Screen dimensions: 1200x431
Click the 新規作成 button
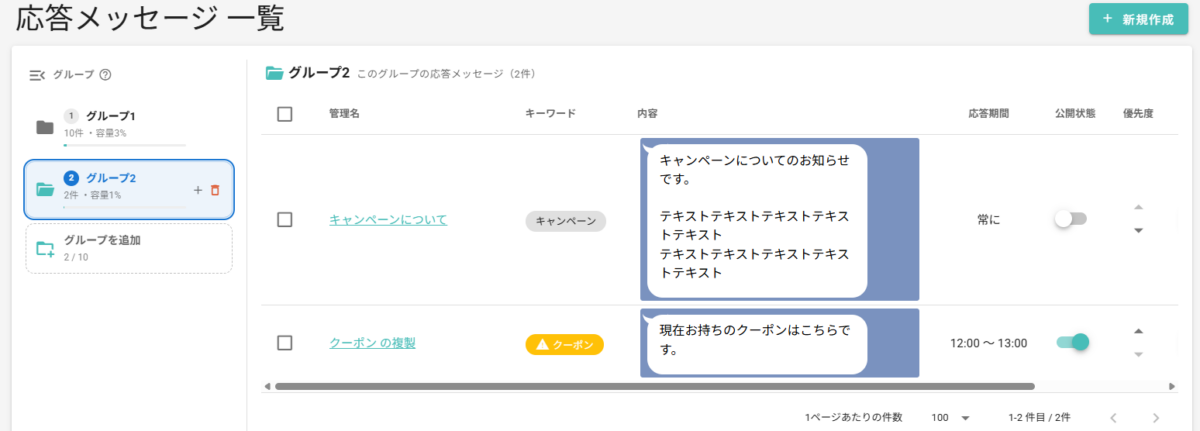point(1138,19)
